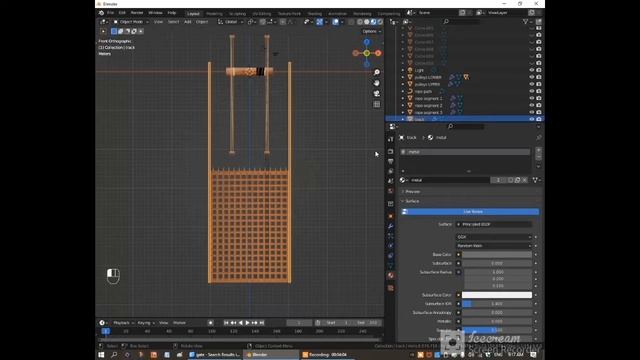This screenshot has width=640, height=360.
Task: Open the File menu
Action: click(x=110, y=13)
